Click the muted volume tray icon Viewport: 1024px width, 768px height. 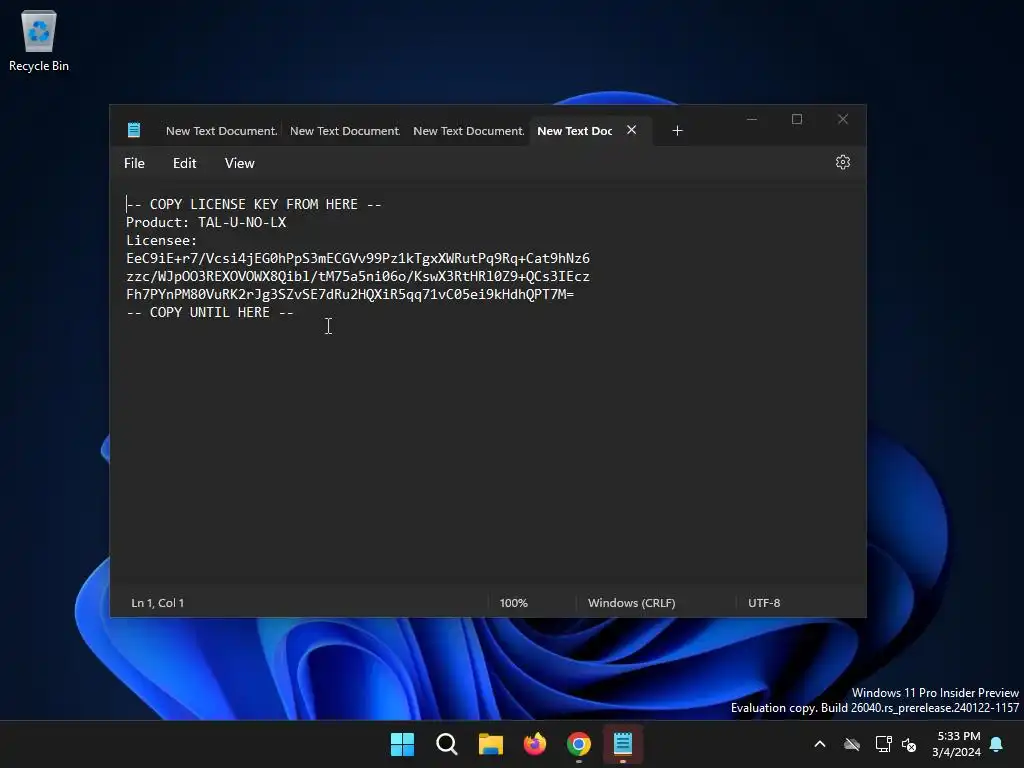pyautogui.click(x=908, y=744)
